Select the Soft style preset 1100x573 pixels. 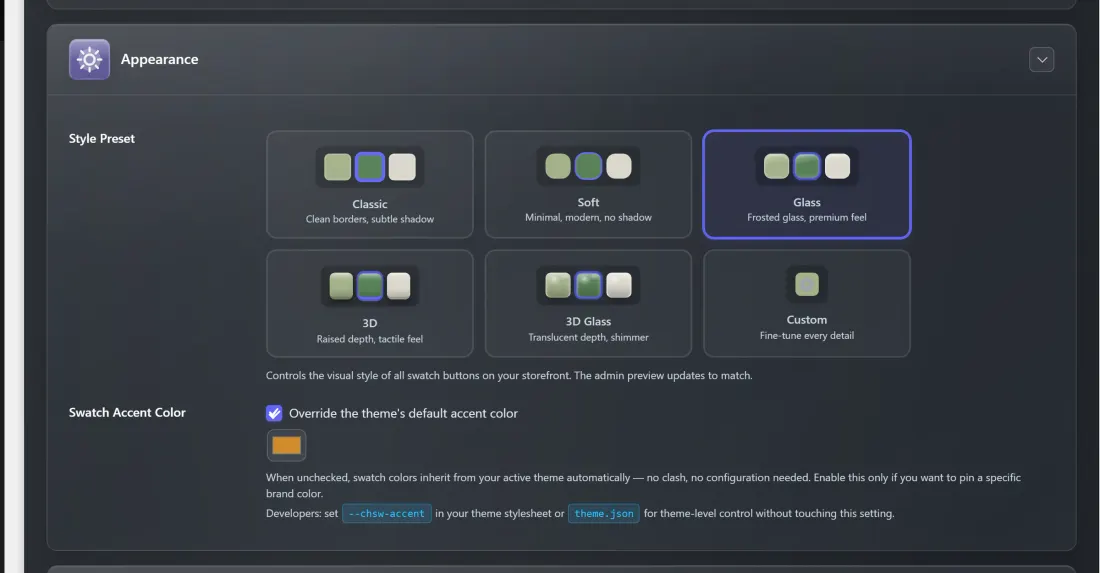(588, 184)
